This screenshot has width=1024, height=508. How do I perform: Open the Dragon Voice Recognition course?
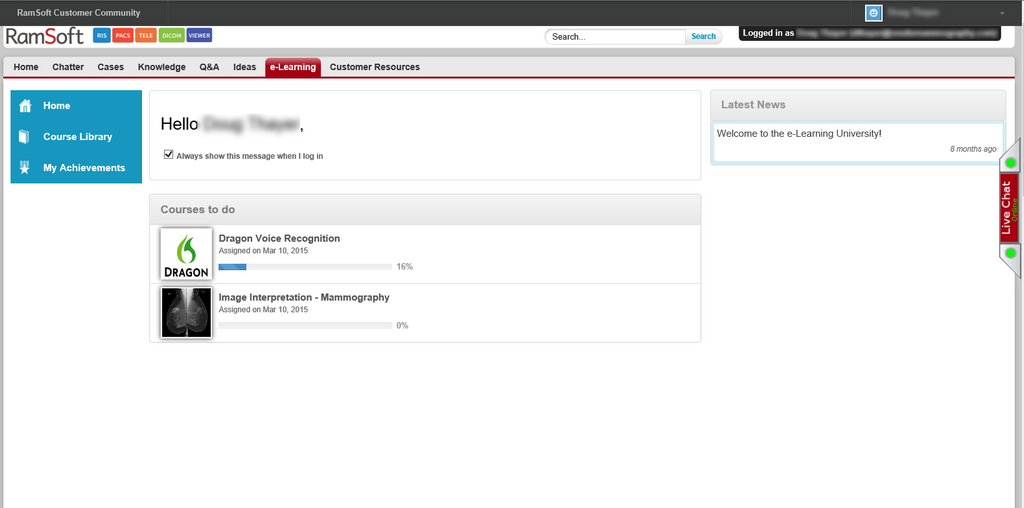point(279,239)
